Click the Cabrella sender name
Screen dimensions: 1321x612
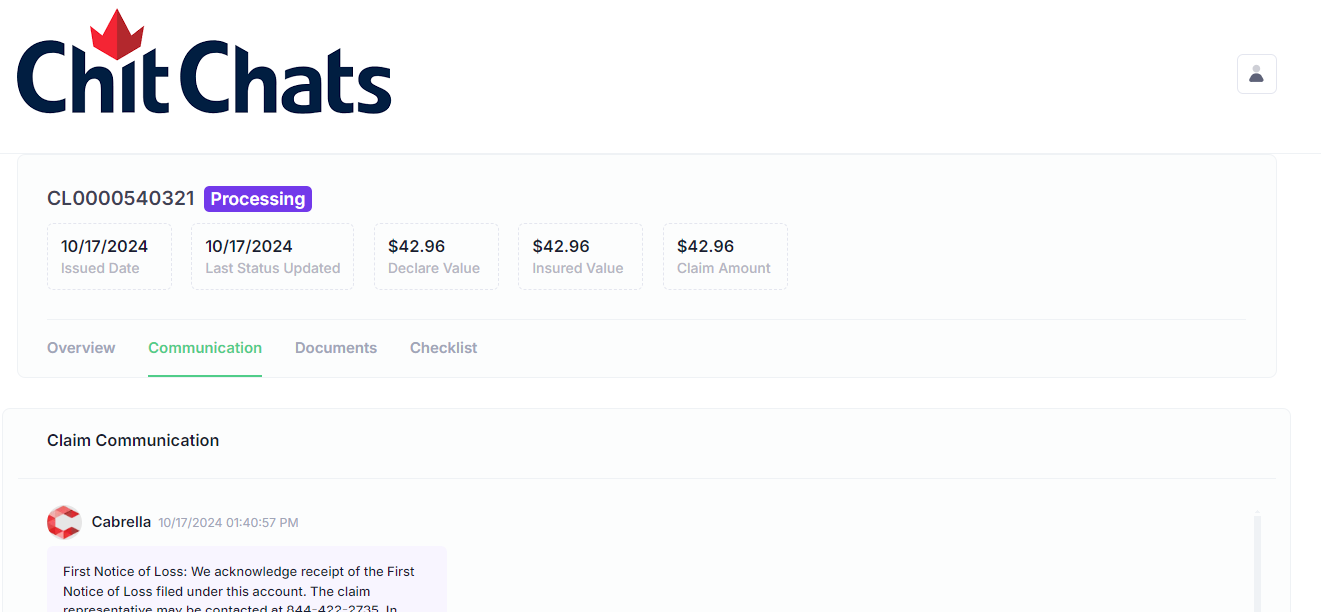tap(121, 522)
